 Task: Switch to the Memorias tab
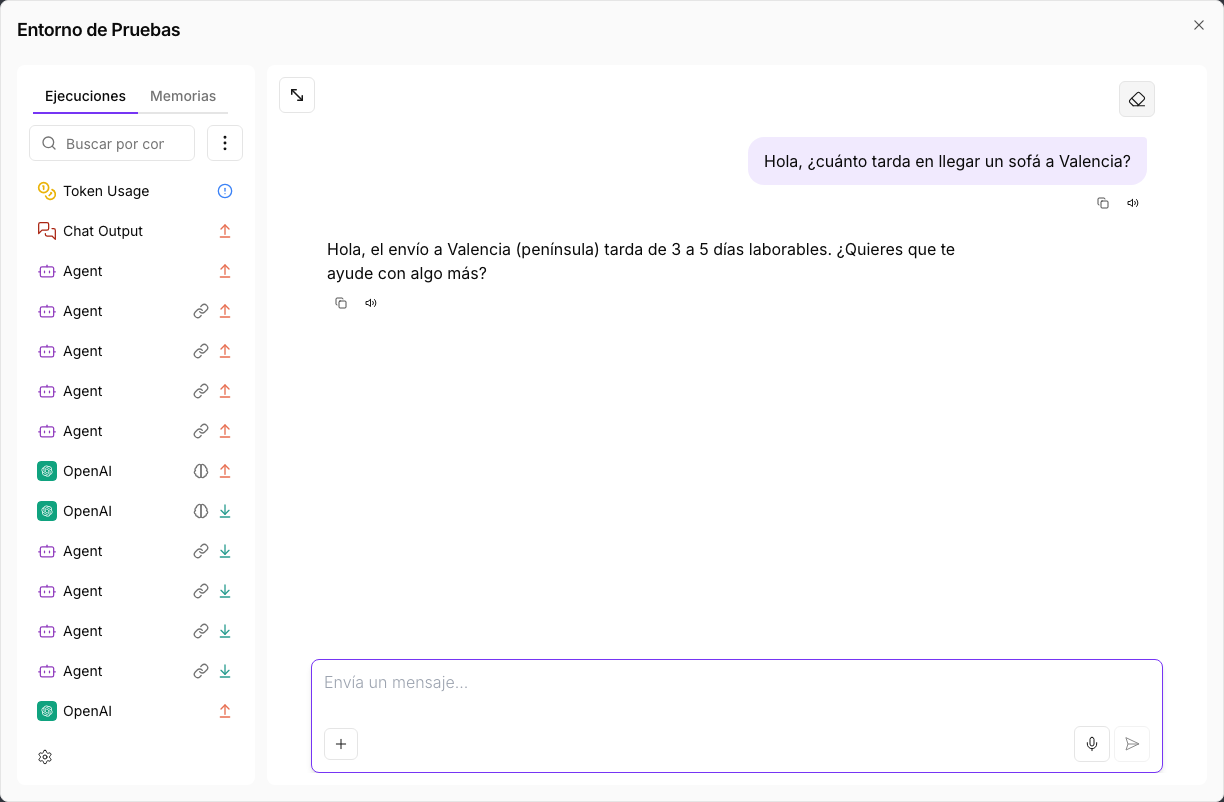183,96
